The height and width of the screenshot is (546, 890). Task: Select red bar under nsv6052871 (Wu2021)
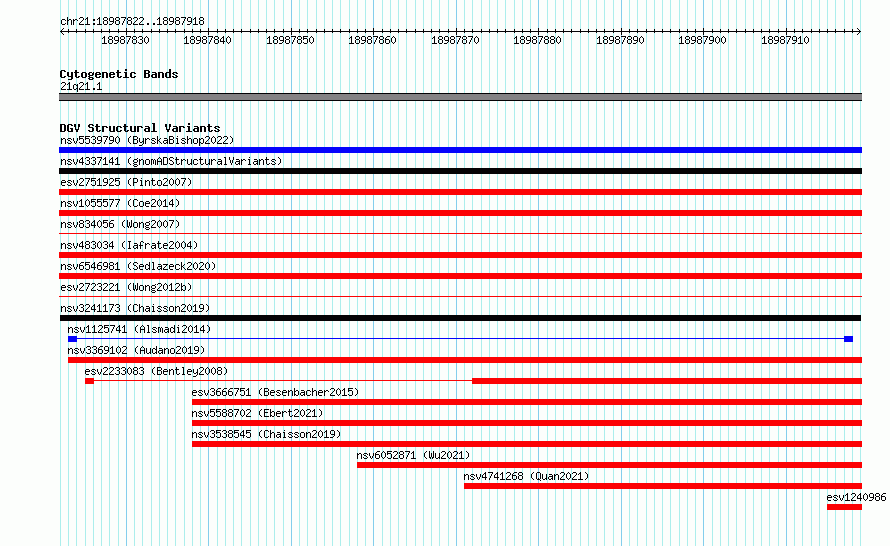[x=610, y=465]
